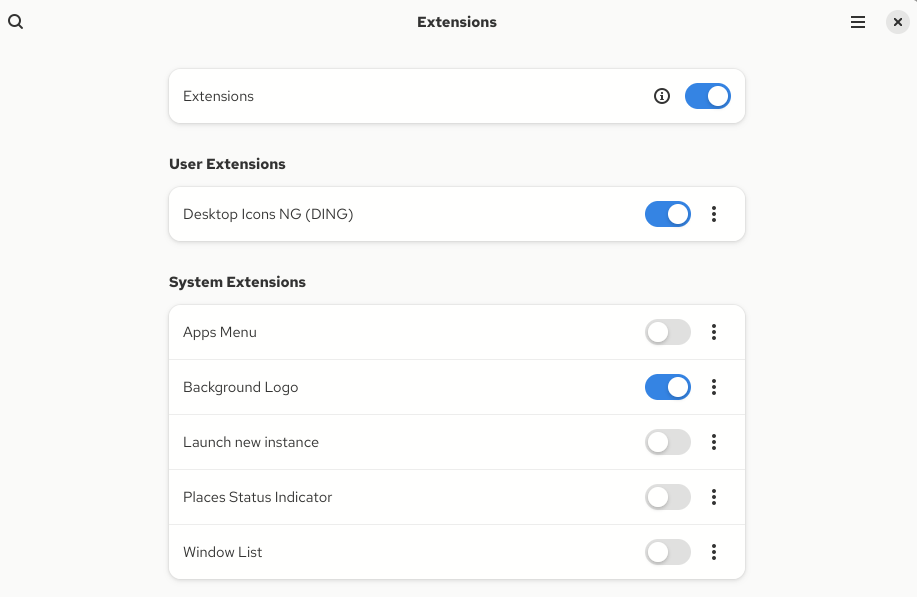Close the Extensions window

point(897,22)
